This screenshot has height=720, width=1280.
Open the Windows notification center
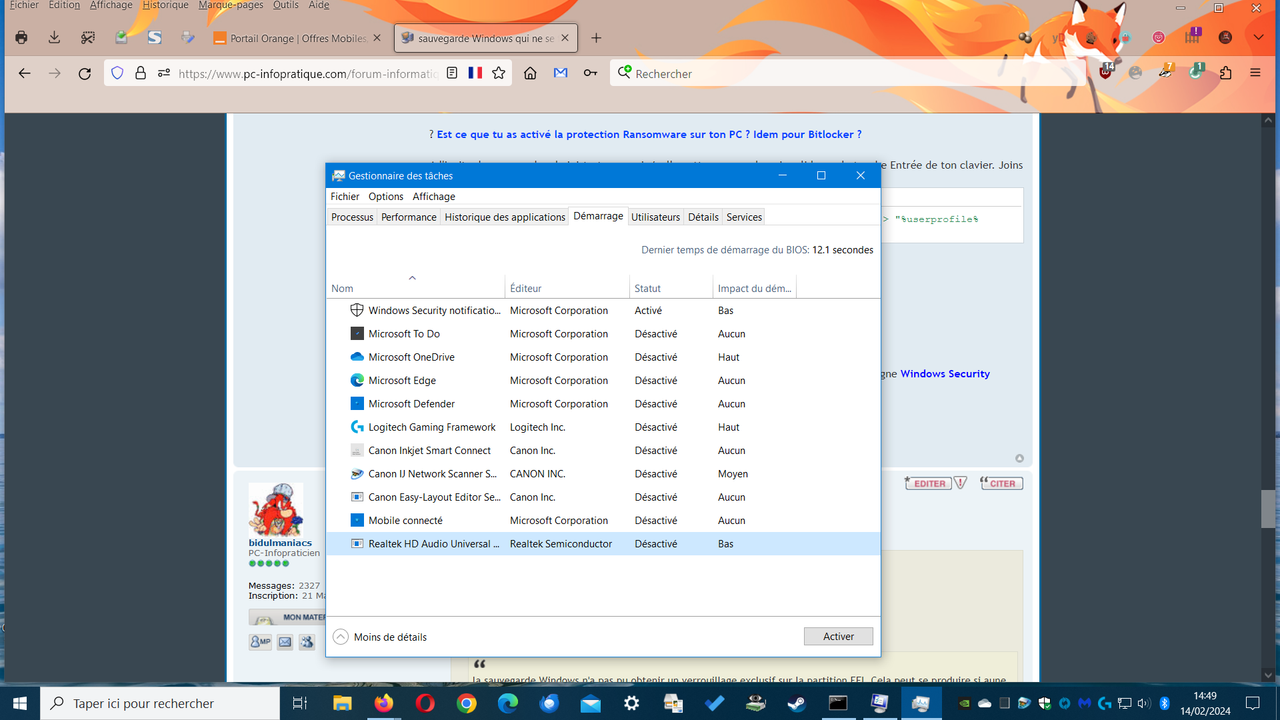(1252, 703)
